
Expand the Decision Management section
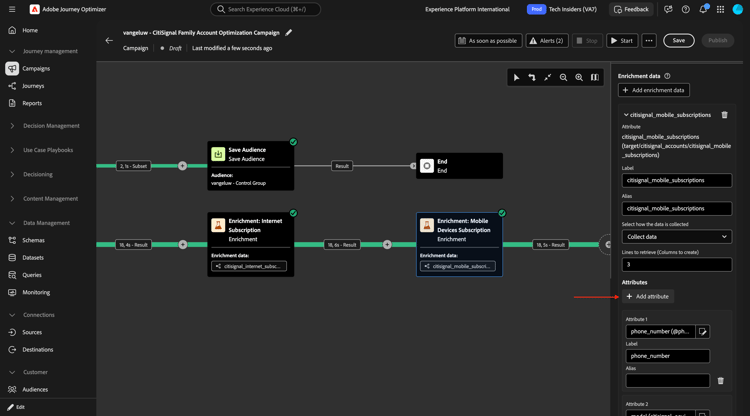click(x=12, y=126)
